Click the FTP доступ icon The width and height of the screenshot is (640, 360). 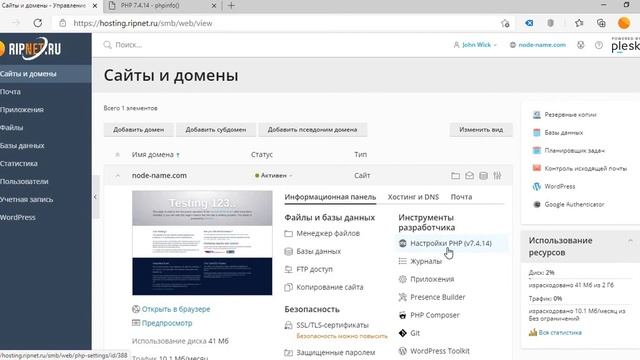coord(289,269)
